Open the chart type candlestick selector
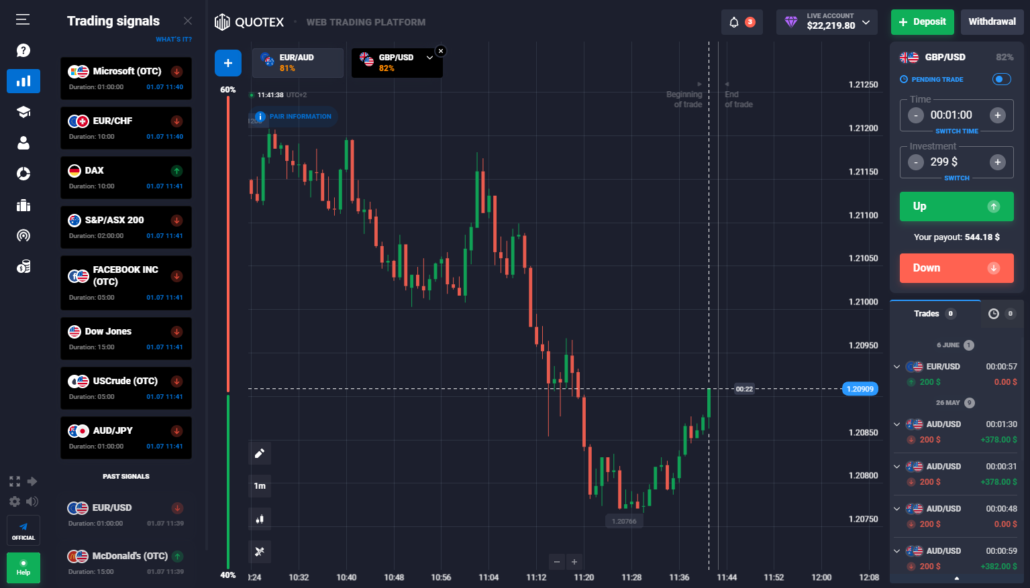This screenshot has width=1030, height=588. click(259, 518)
